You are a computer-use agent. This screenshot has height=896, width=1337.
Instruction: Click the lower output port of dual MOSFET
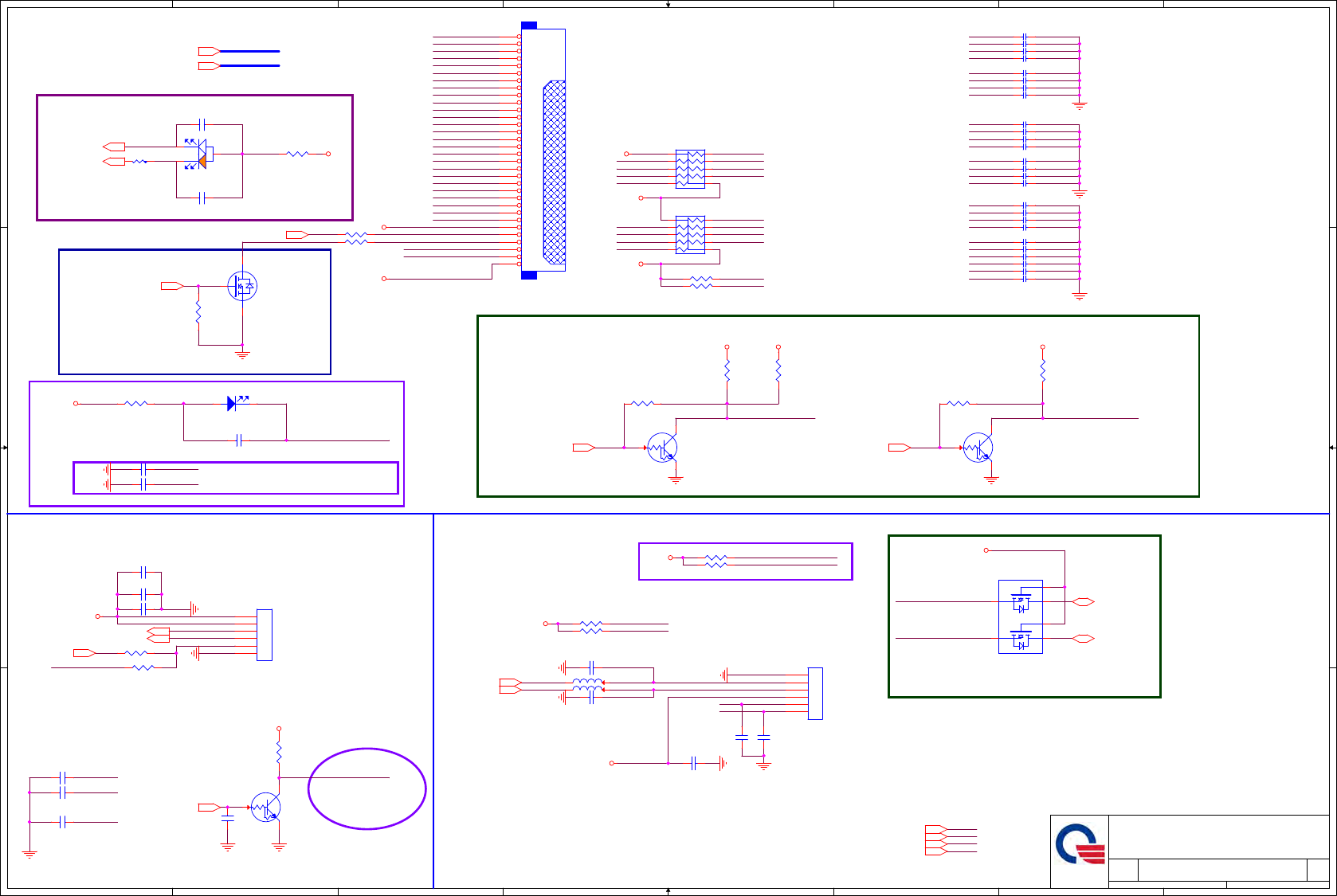[x=1084, y=639]
